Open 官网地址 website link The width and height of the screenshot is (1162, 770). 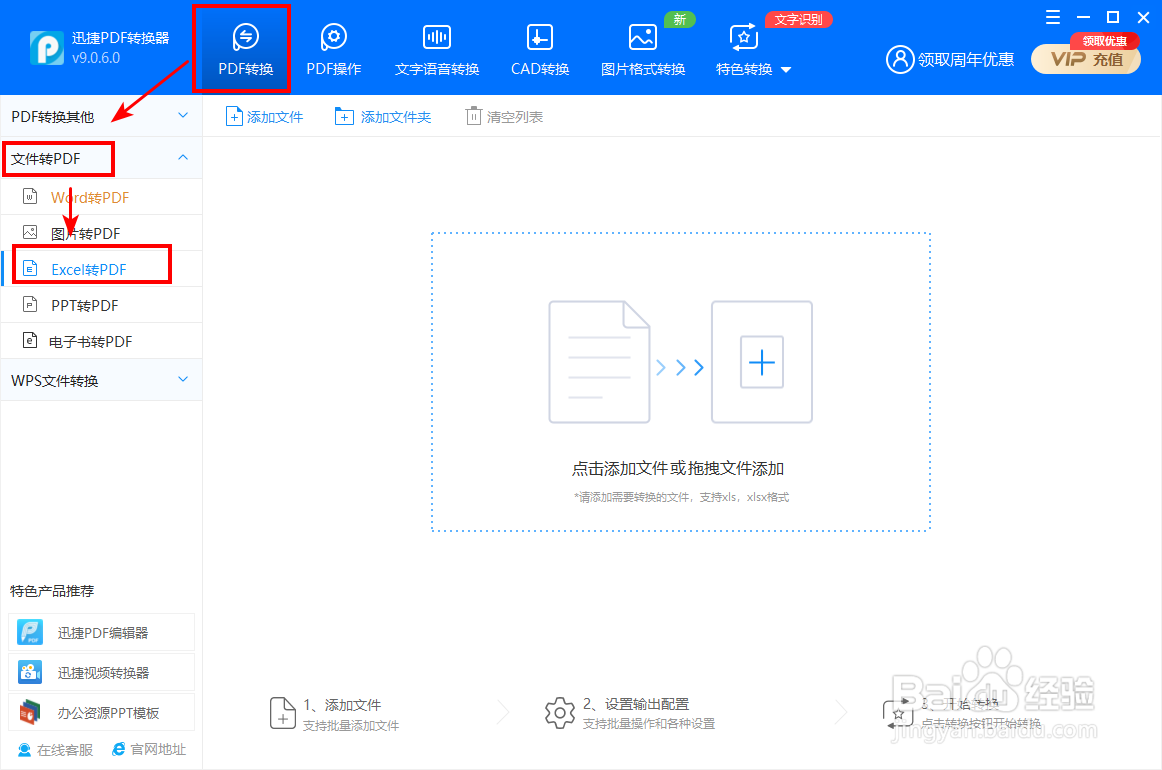[149, 750]
